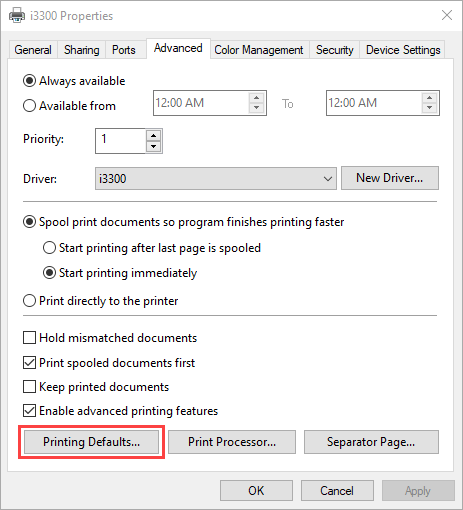Open the Separator Page settings
The height and width of the screenshot is (510, 463).
coord(371,442)
